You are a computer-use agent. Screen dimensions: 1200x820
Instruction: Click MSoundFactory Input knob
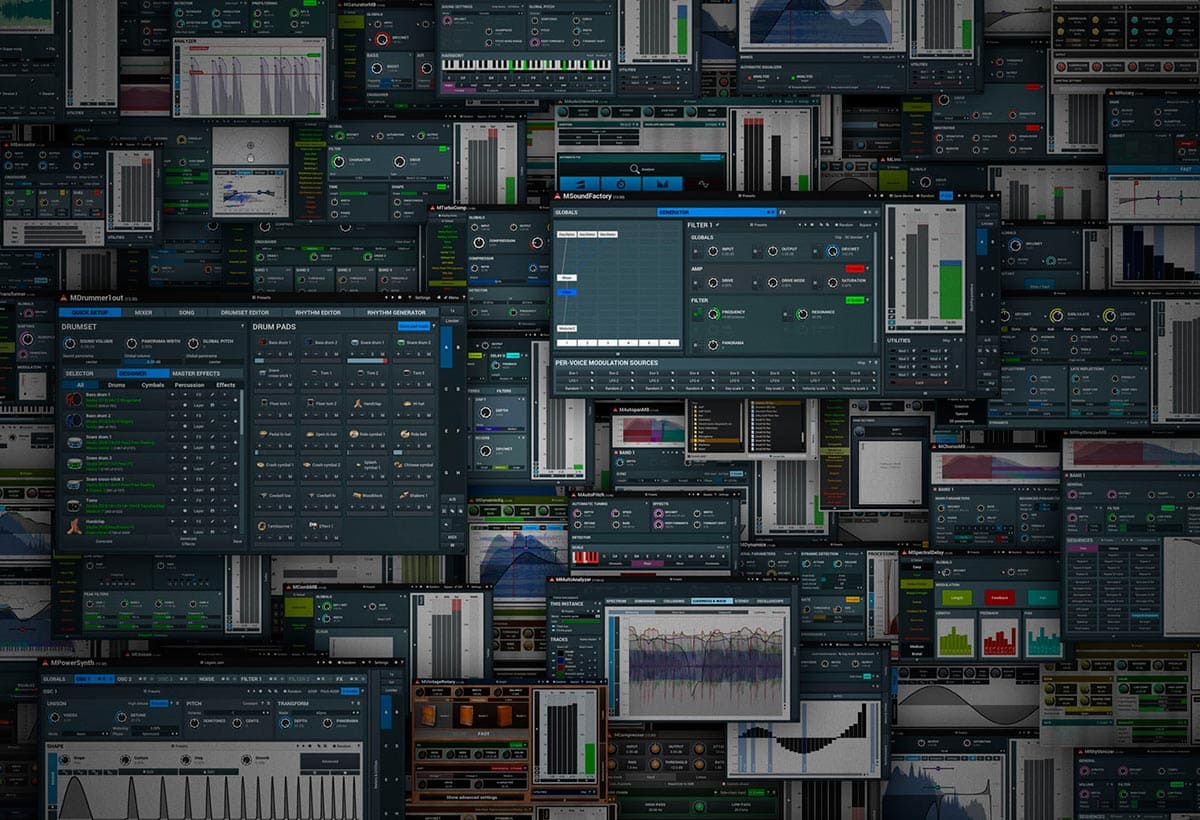click(x=713, y=251)
